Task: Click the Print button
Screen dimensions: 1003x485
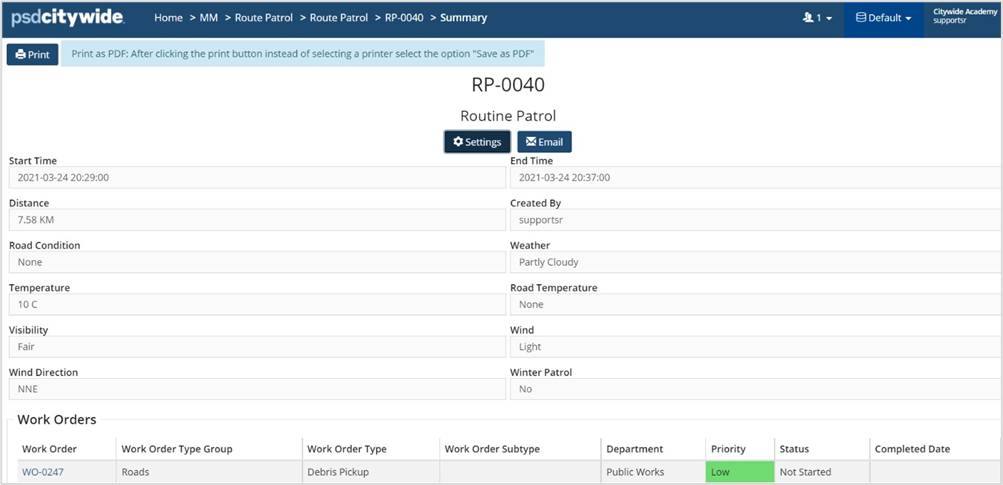Action: (x=33, y=54)
